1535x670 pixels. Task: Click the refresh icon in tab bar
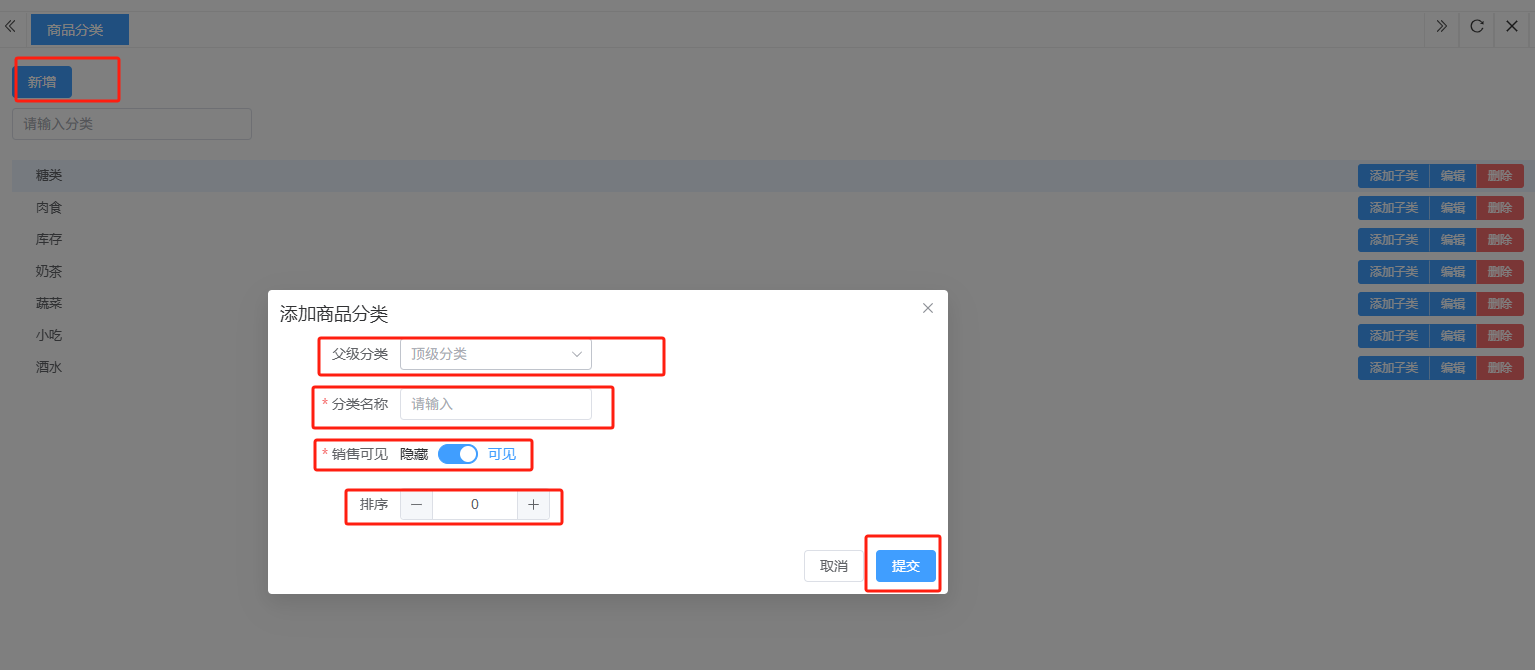pyautogui.click(x=1476, y=27)
